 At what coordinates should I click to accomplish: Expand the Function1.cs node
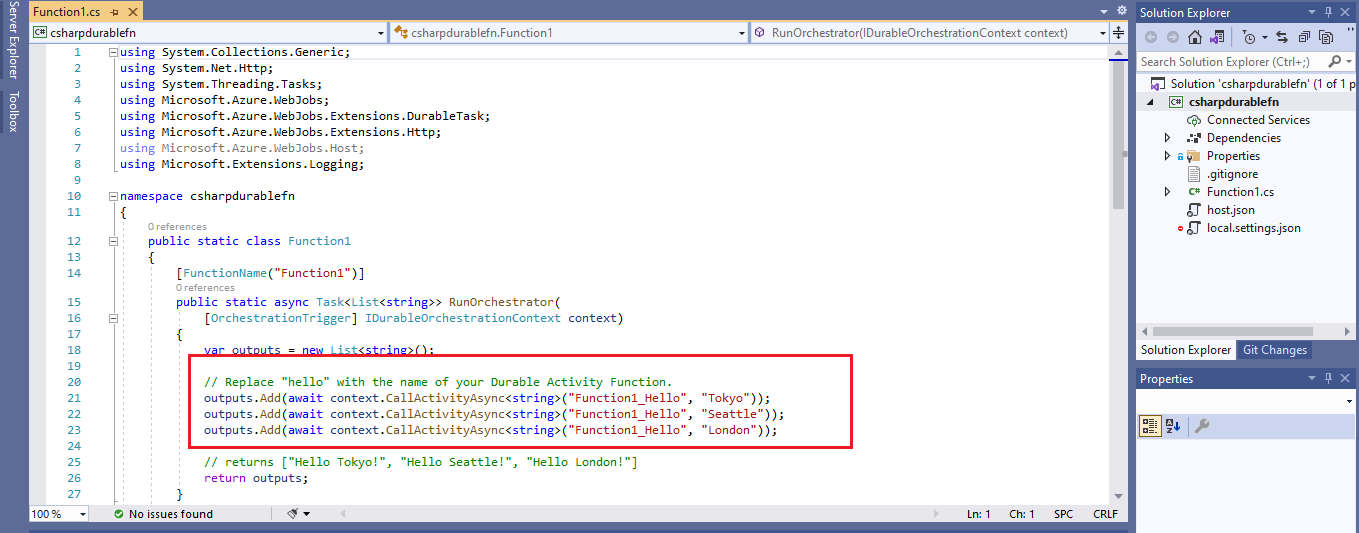point(1167,192)
